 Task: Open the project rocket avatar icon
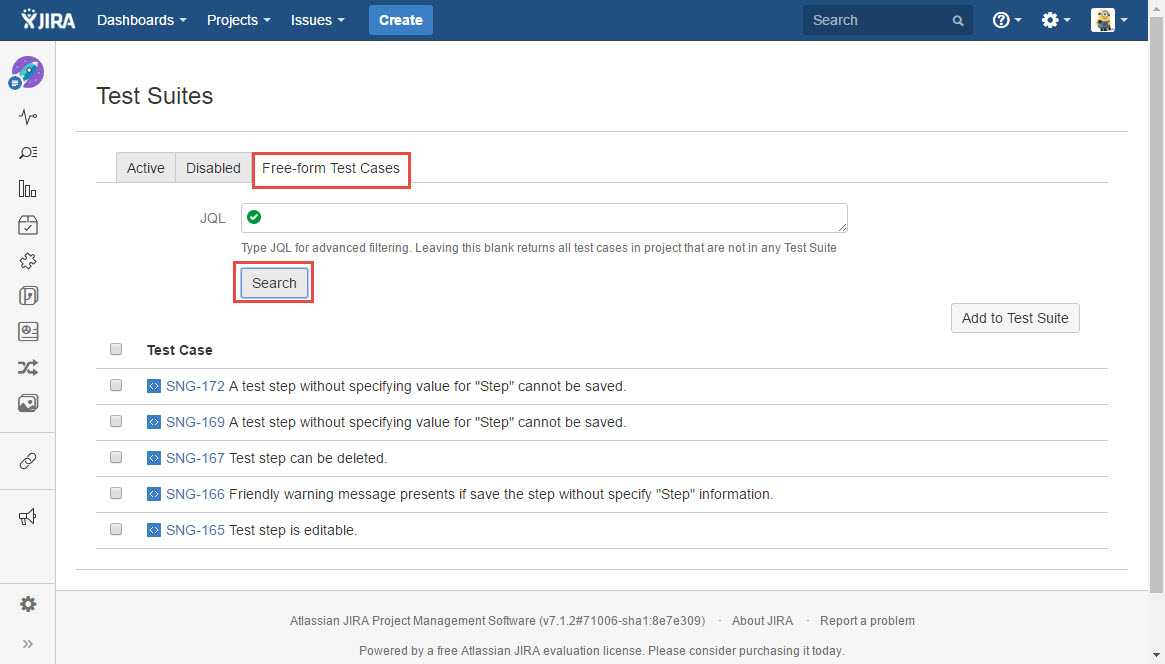point(27,73)
